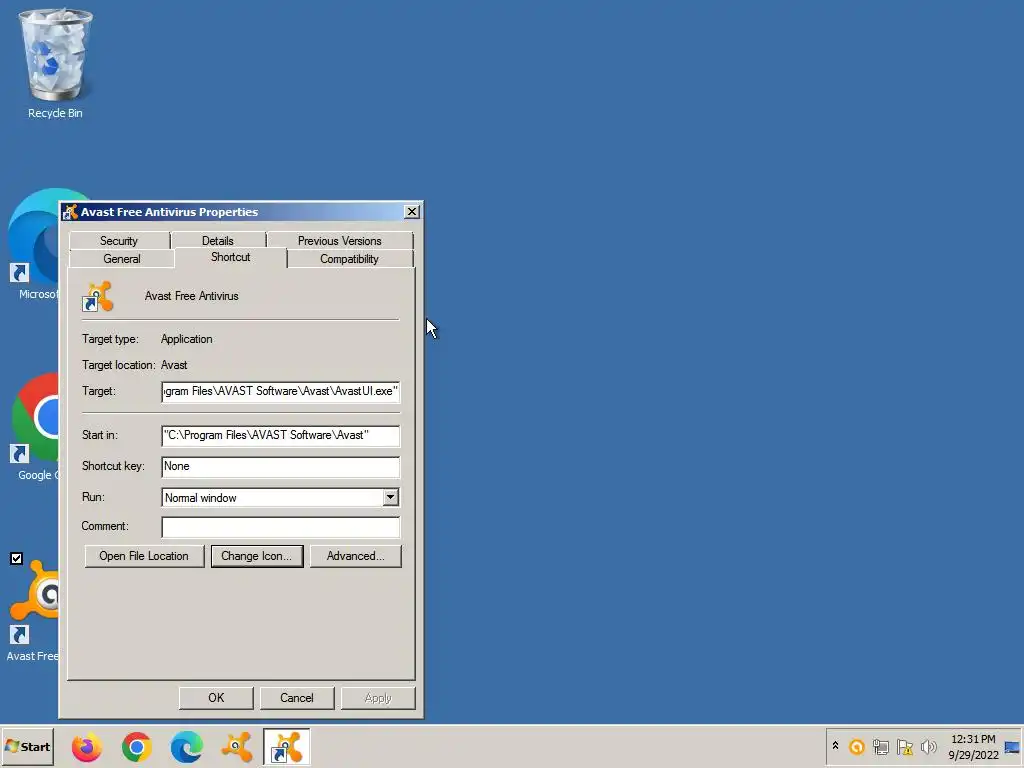Viewport: 1024px width, 768px height.
Task: Click the Change Icon button
Action: (257, 556)
